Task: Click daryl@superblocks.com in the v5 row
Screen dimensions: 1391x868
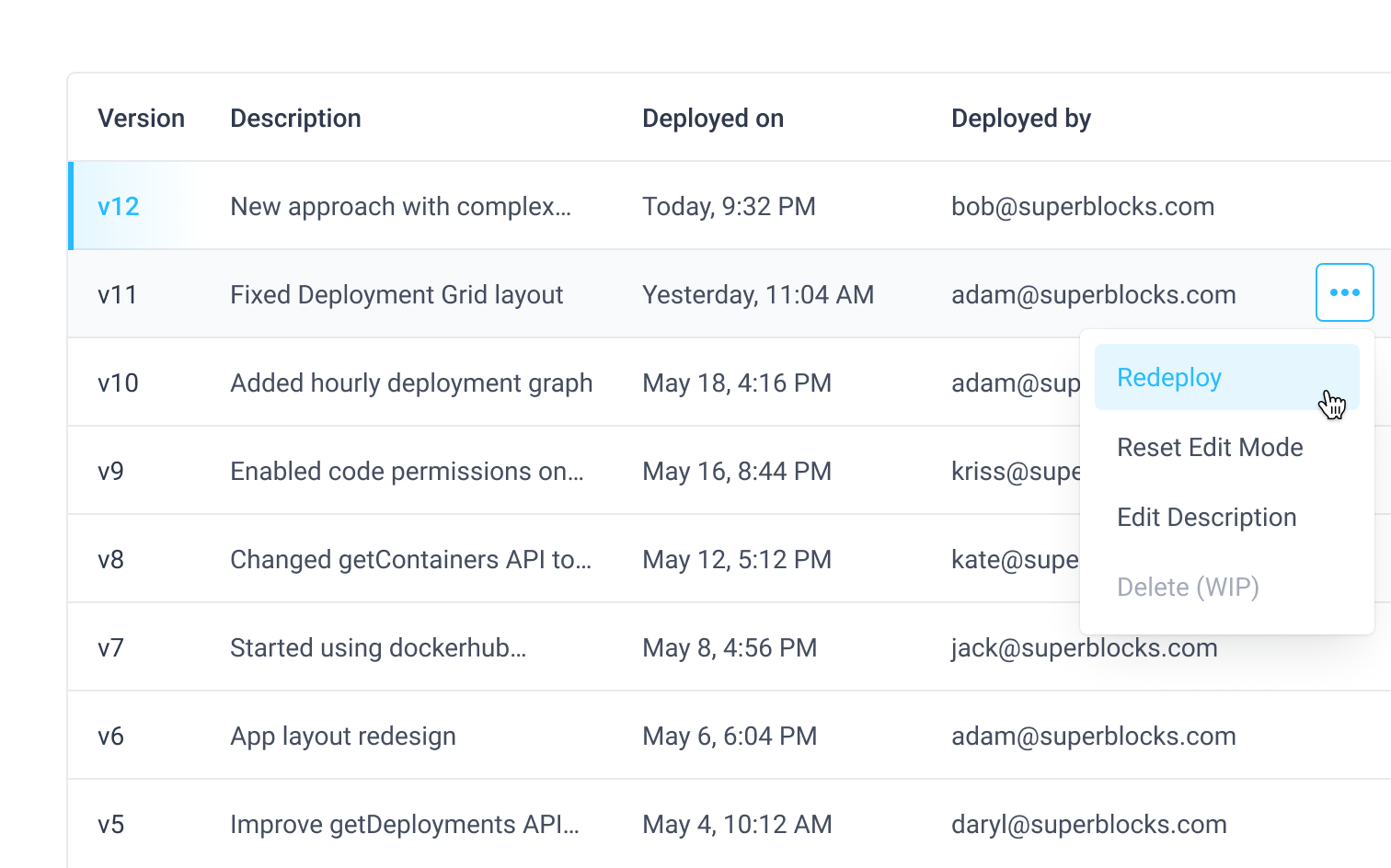Action: 1089,824
